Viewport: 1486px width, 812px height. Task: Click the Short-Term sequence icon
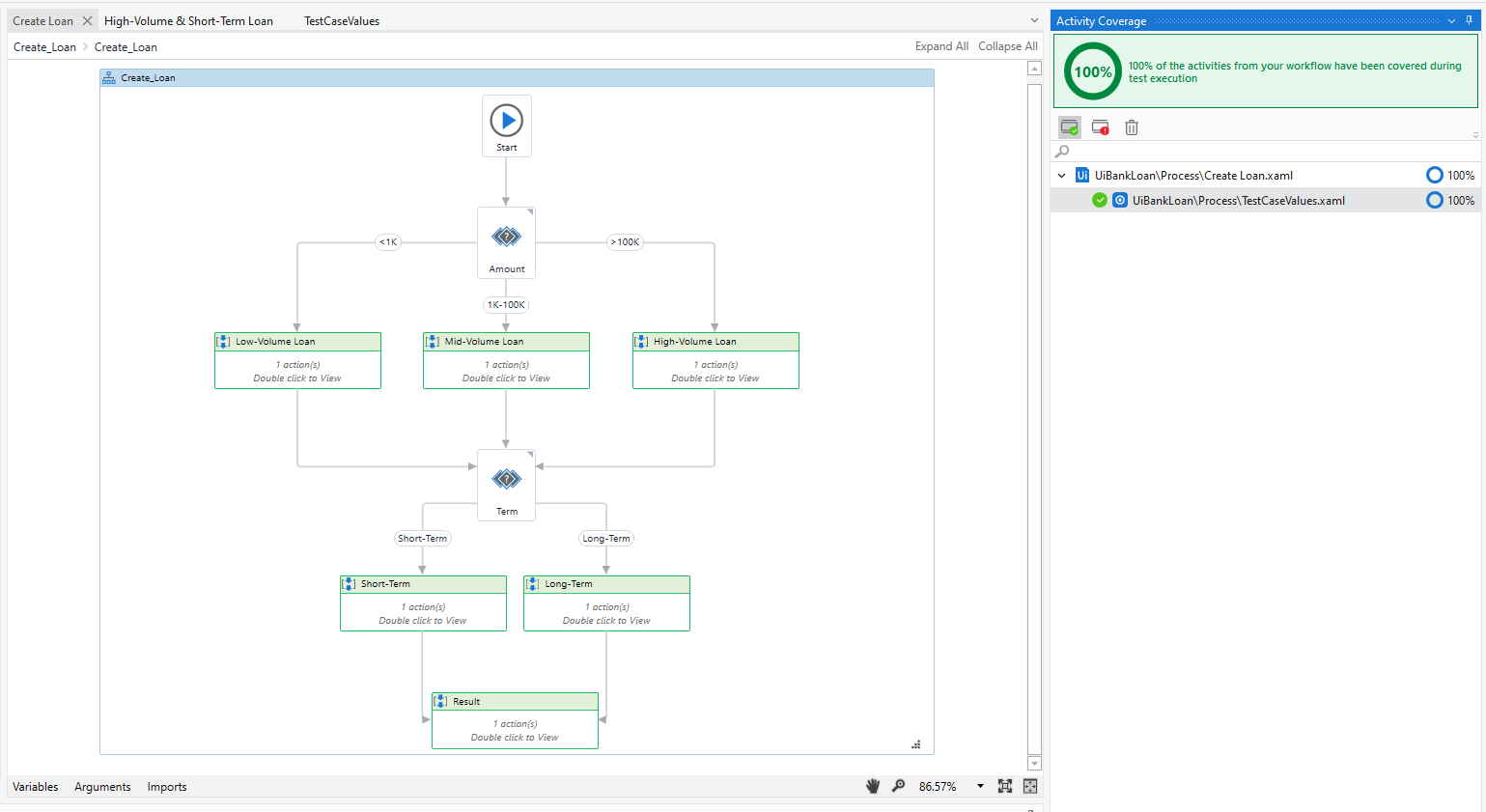tap(349, 584)
